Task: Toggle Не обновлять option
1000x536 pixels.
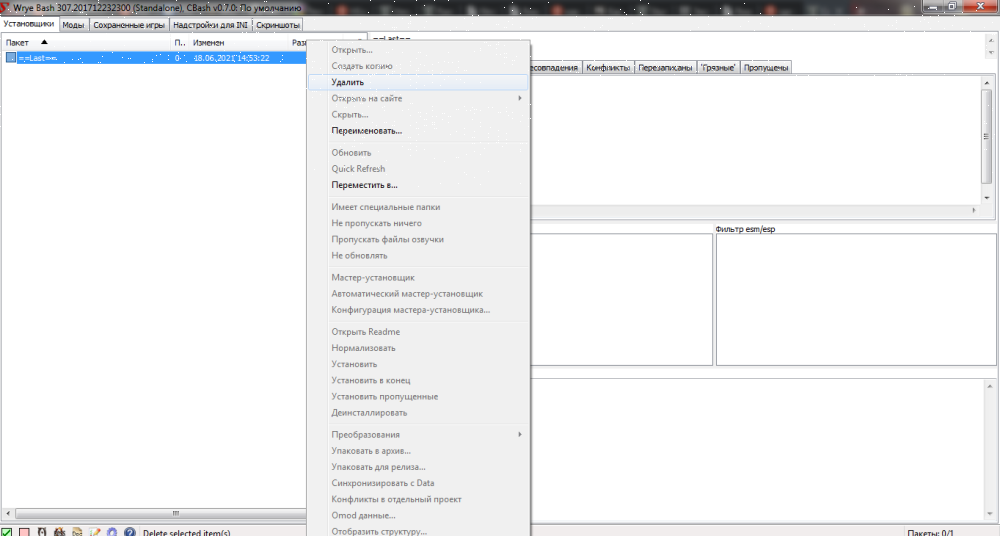Action: pos(418,255)
